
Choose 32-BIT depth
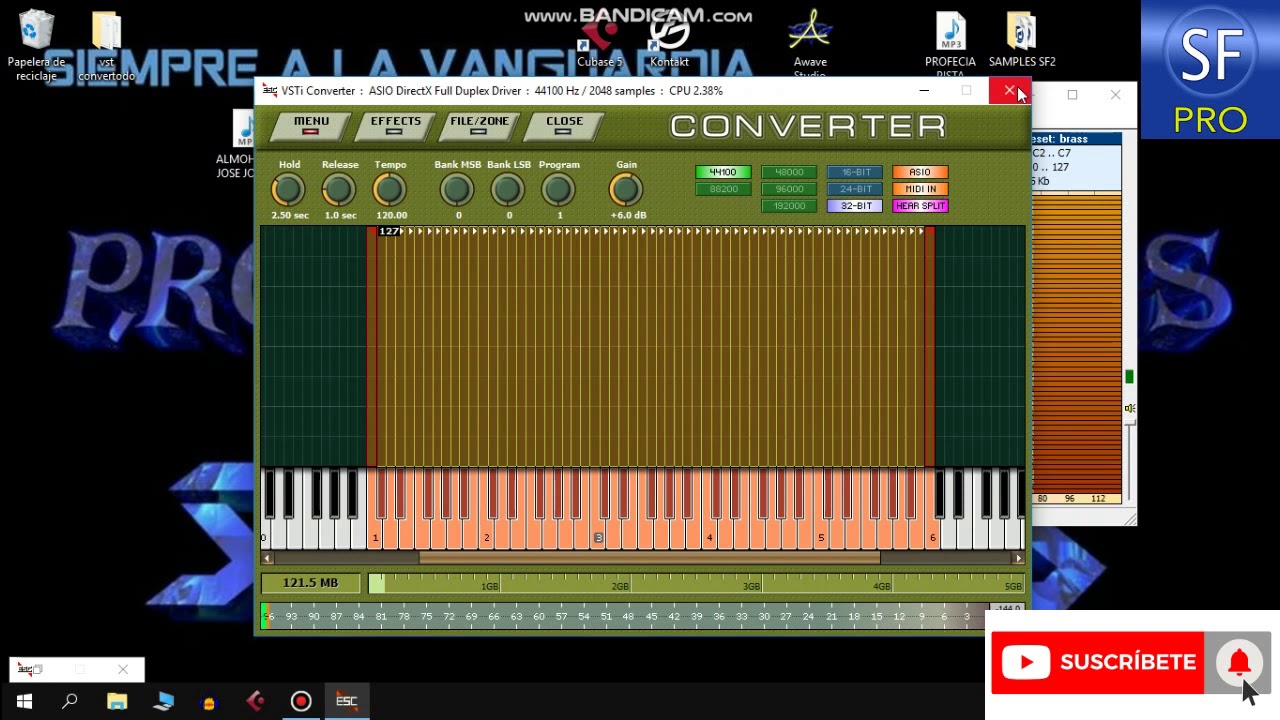click(x=855, y=206)
